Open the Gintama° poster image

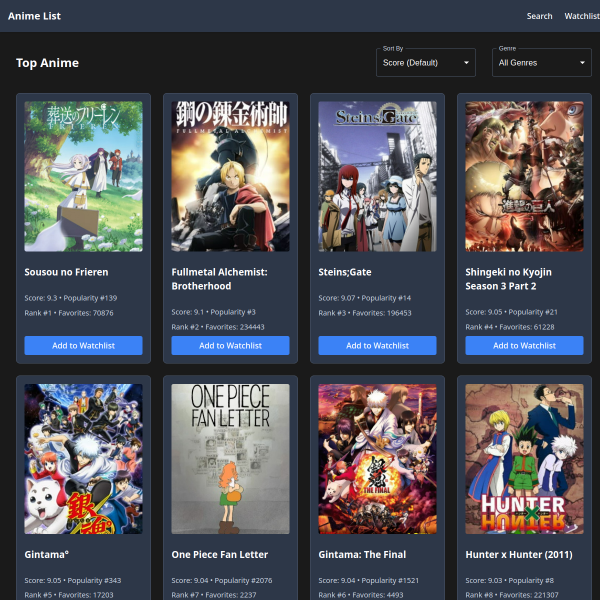[83, 459]
